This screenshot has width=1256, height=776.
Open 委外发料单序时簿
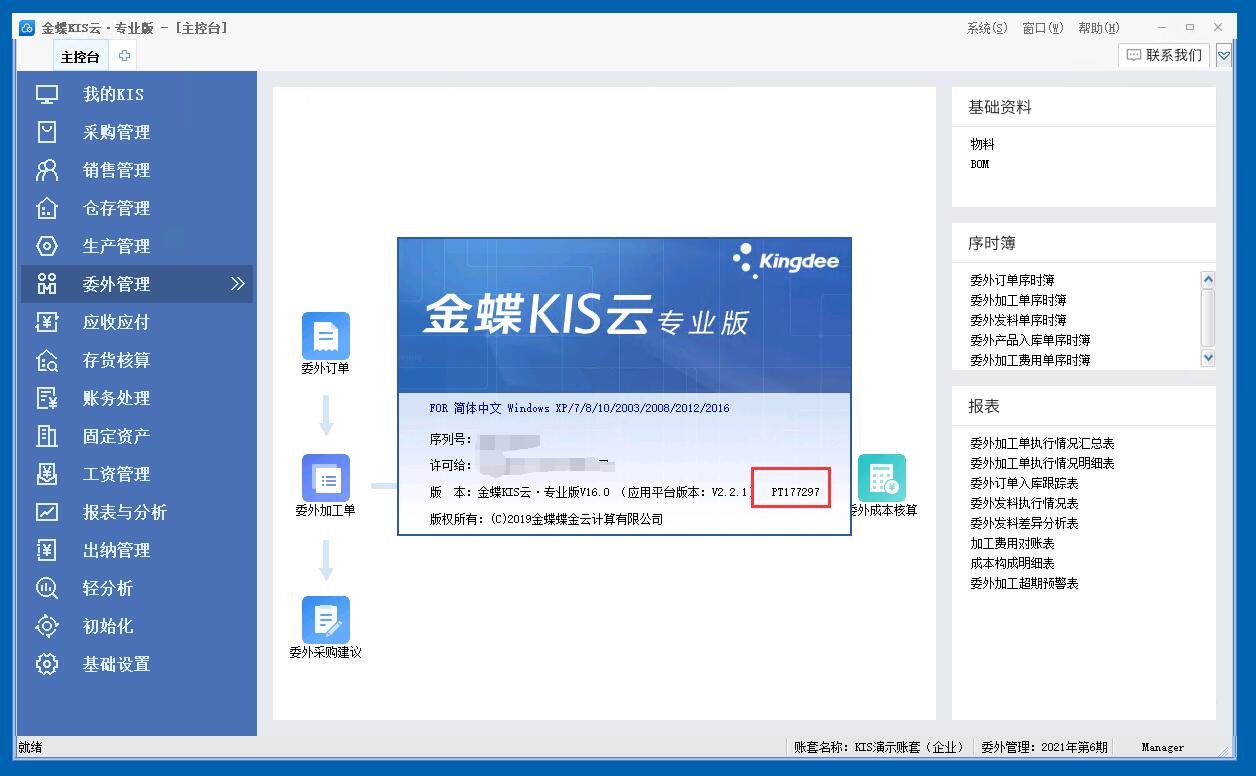tap(1018, 320)
